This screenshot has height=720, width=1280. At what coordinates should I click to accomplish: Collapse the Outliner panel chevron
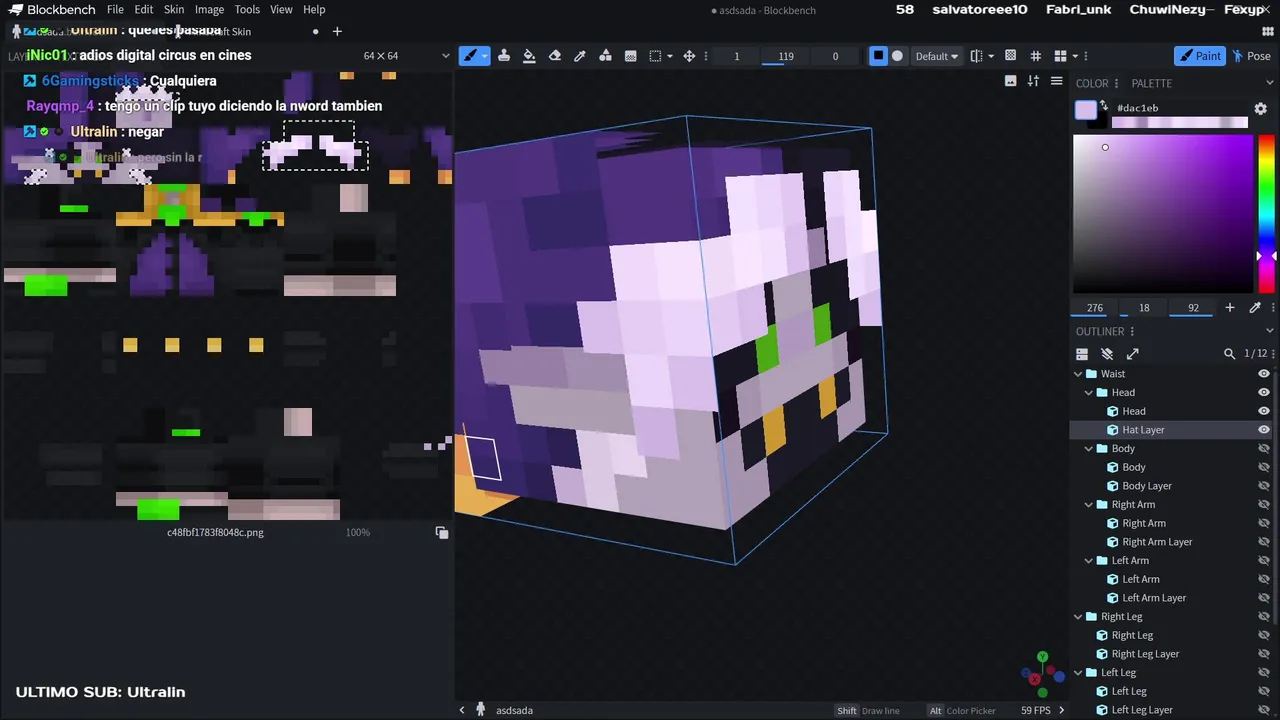point(1270,331)
